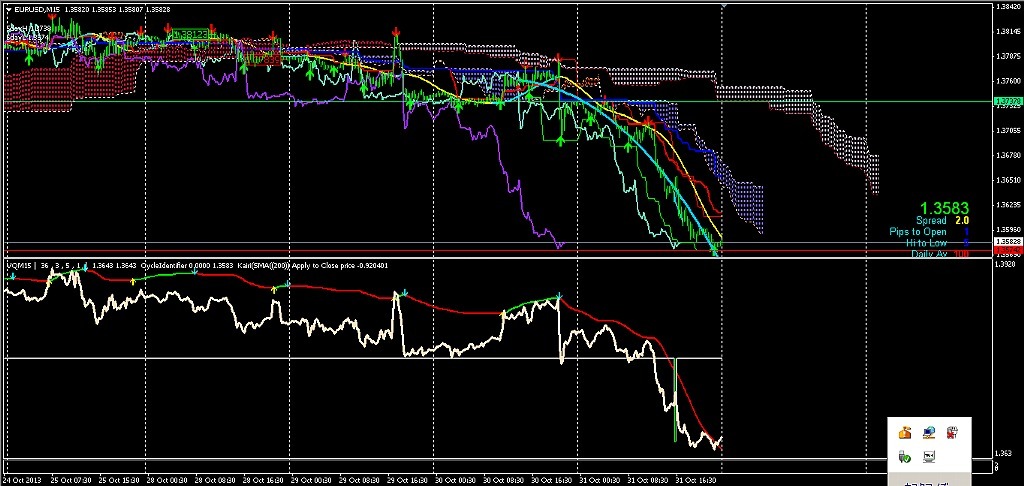Click the 30 Oct 16:30 time label
Screen dimensions: 1024x486
point(552,480)
